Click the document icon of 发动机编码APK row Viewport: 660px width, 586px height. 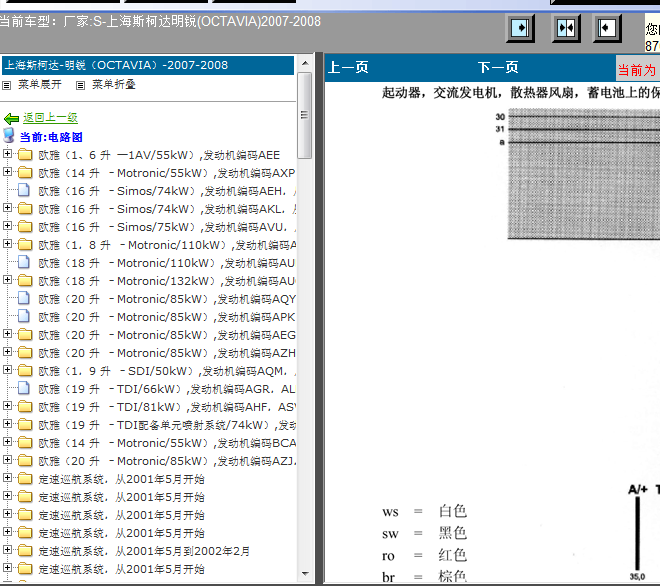[x=24, y=316]
